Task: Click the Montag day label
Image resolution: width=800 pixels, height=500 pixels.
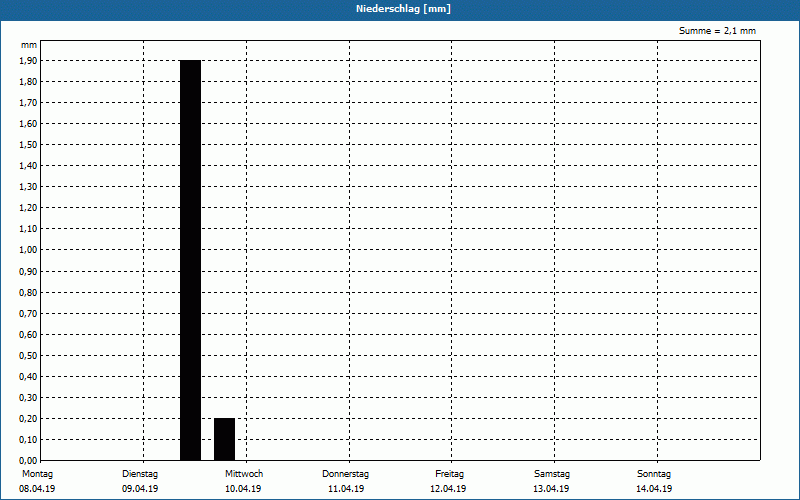Action: point(37,474)
